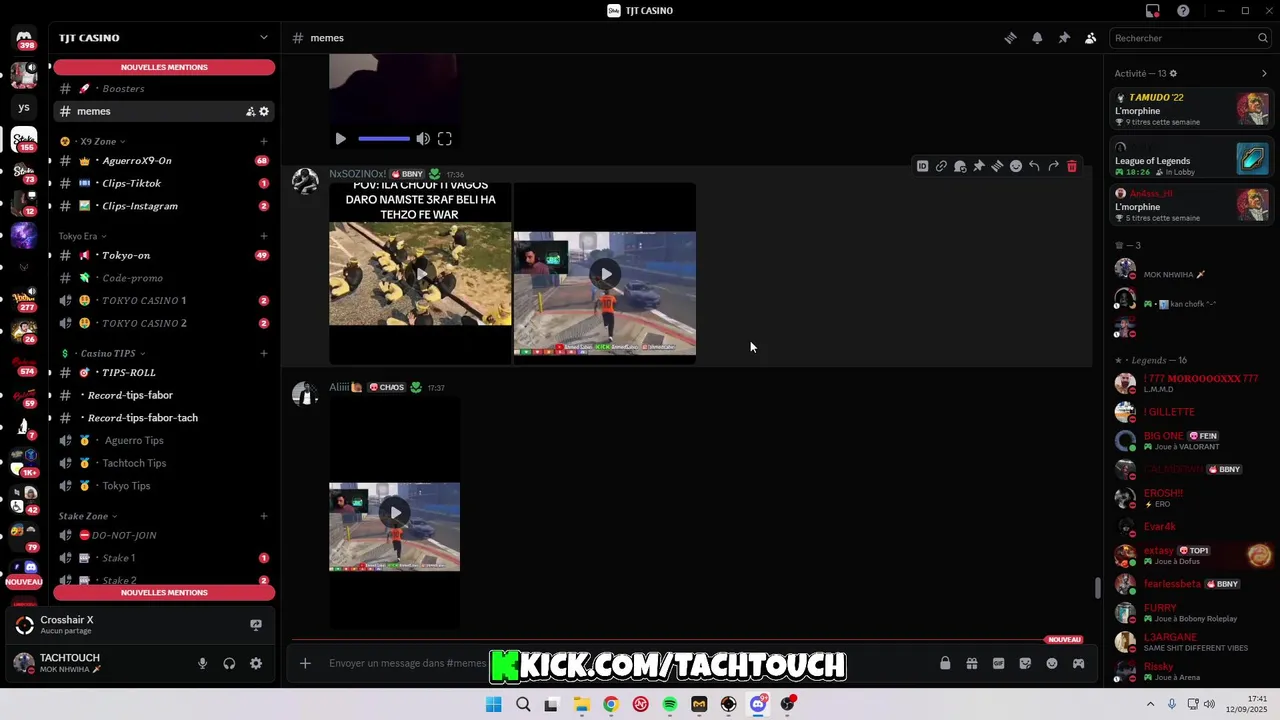Screen dimensions: 1280x720
Task: Play NxSOZINOx's second video thumbnail
Action: tap(605, 274)
